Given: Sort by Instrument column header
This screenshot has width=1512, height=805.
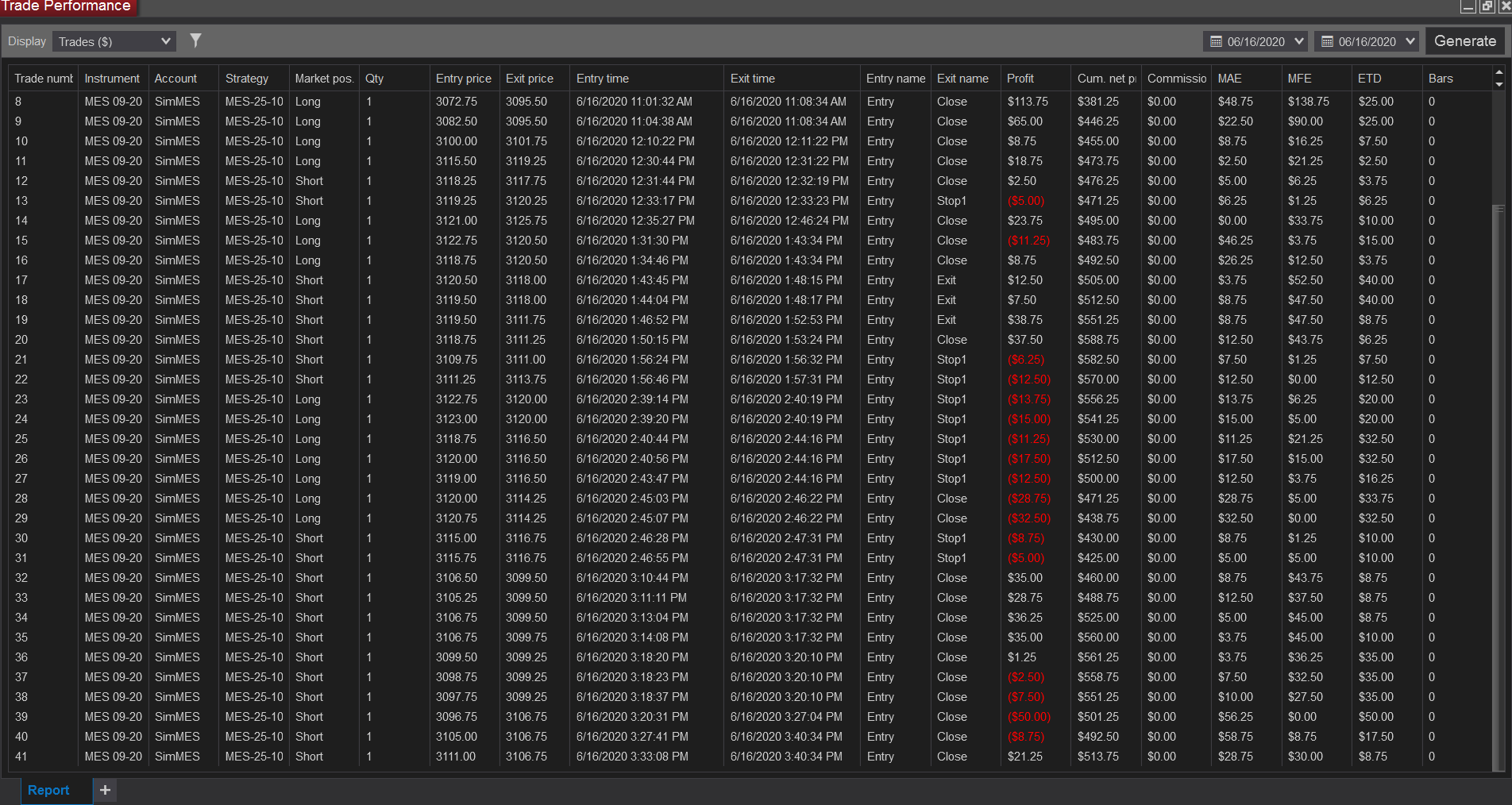Looking at the screenshot, I should pos(113,79).
